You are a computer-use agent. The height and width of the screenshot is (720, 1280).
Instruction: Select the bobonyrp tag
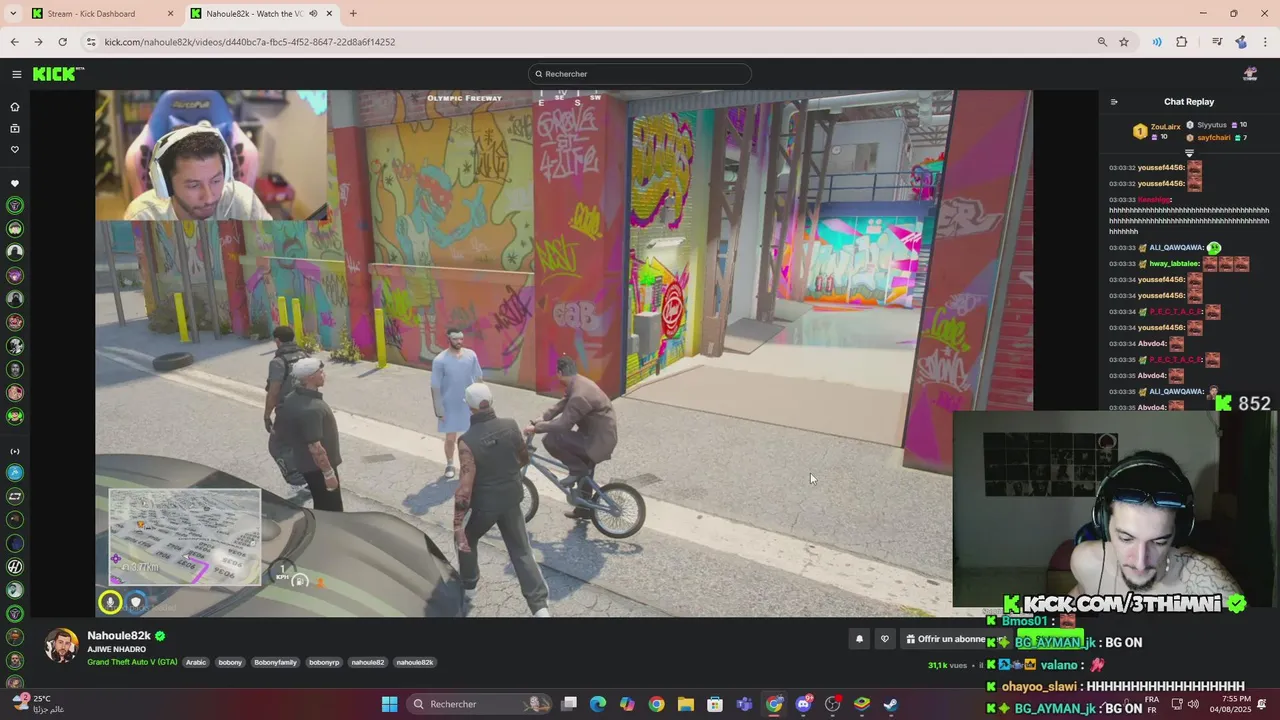pos(324,662)
